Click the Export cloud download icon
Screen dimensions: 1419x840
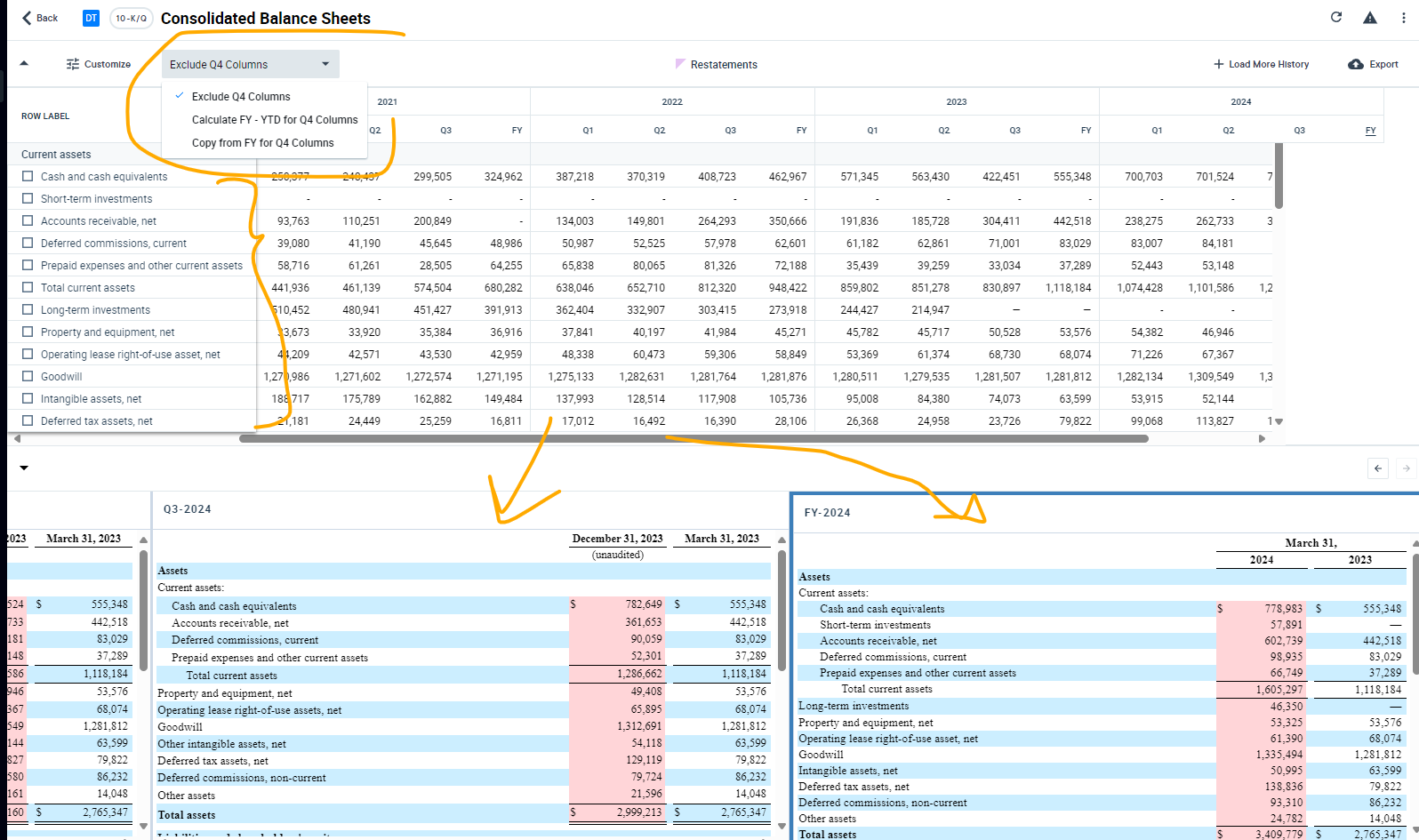pos(1356,64)
